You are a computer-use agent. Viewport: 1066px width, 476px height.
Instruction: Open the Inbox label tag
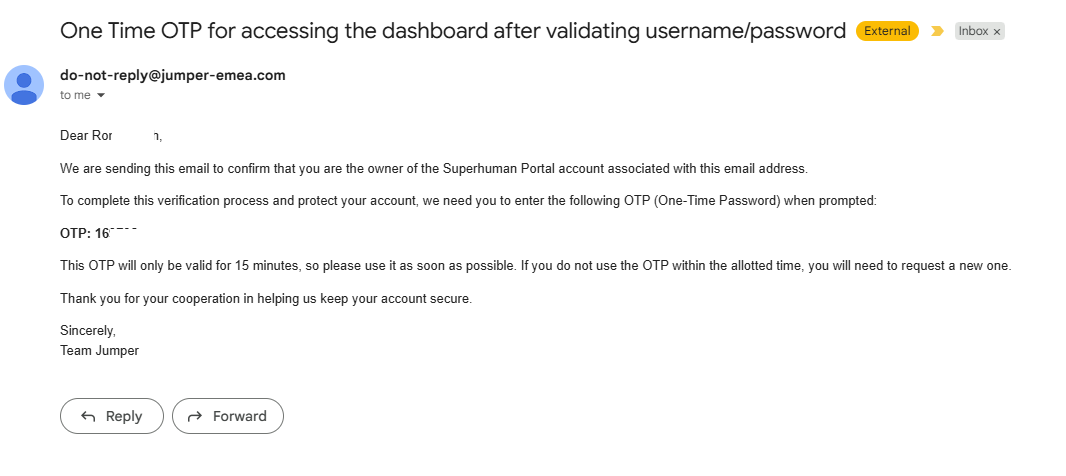pyautogui.click(x=973, y=31)
